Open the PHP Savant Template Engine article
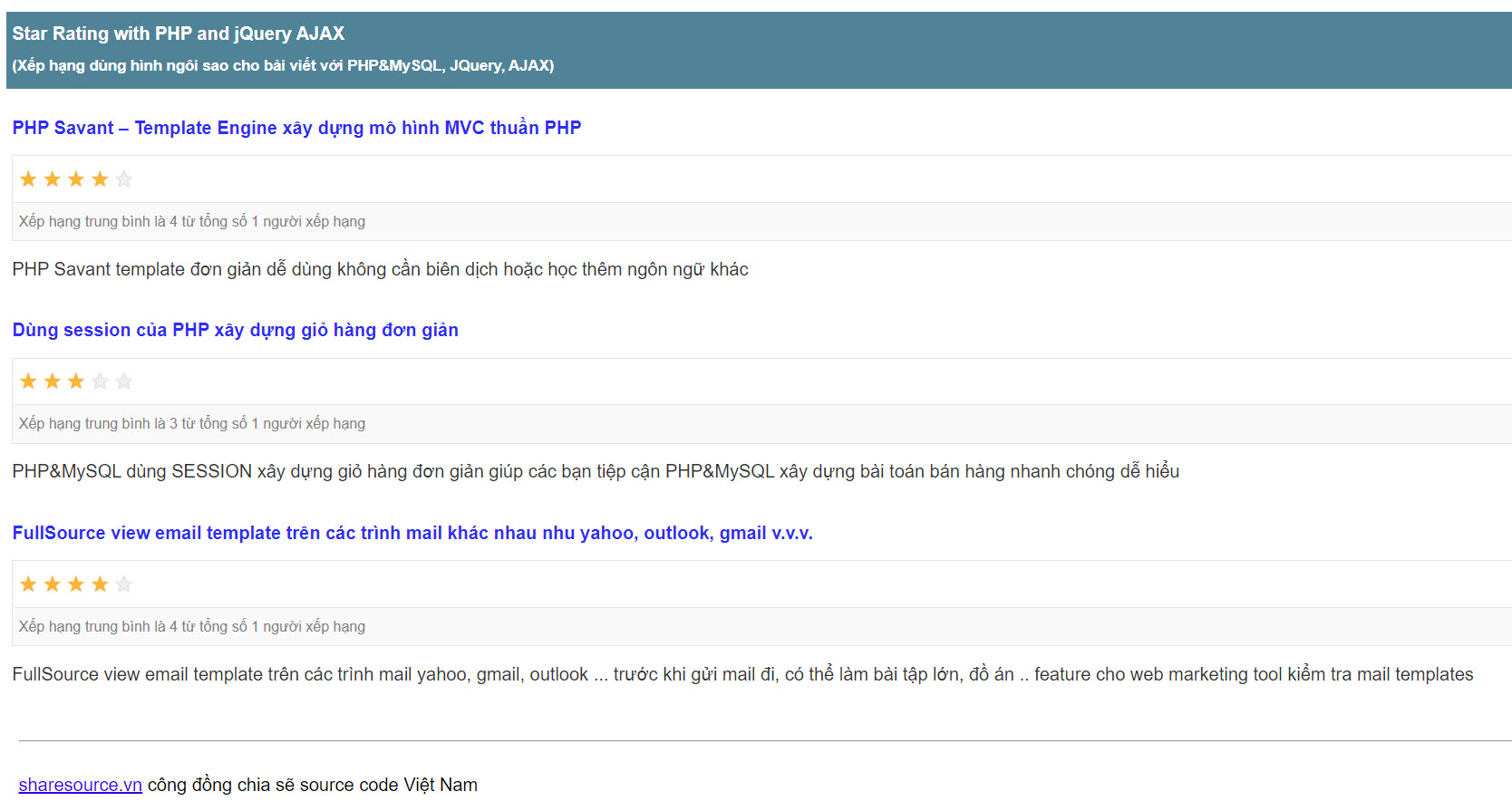Image resolution: width=1512 pixels, height=811 pixels. [296, 128]
